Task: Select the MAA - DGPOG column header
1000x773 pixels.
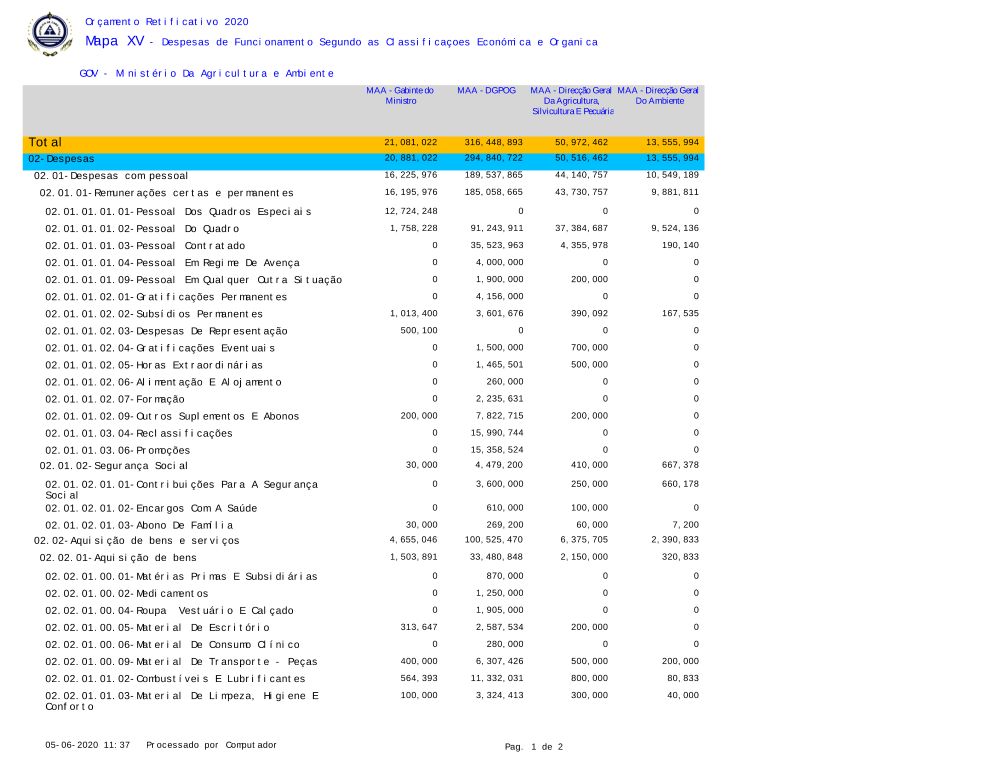Action: click(x=486, y=90)
